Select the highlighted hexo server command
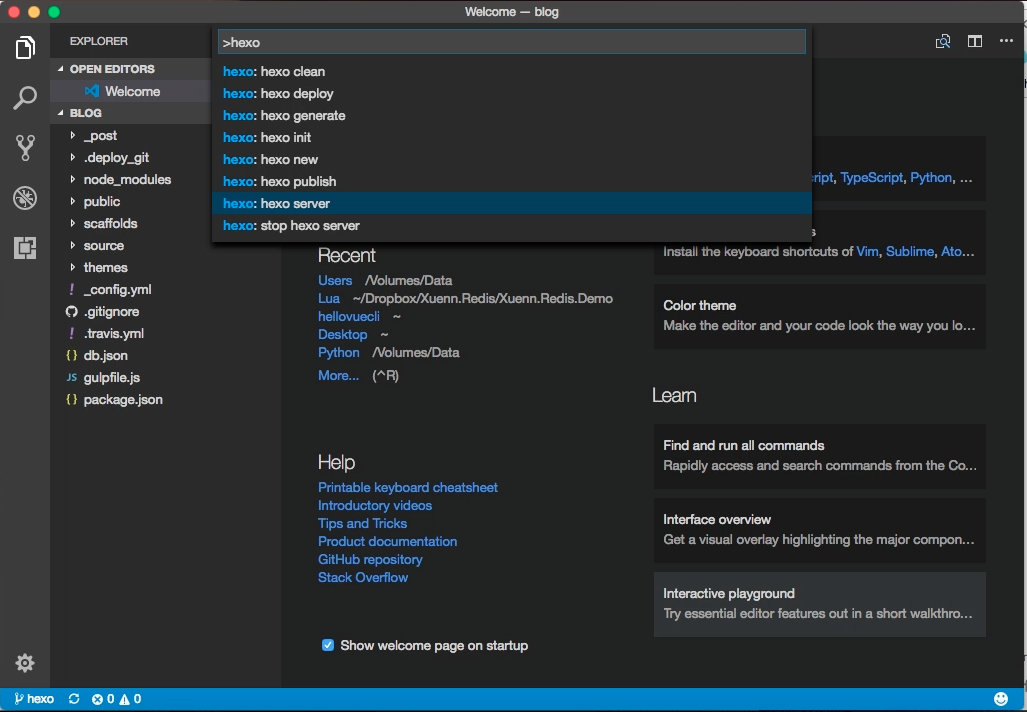1027x712 pixels. (512, 203)
